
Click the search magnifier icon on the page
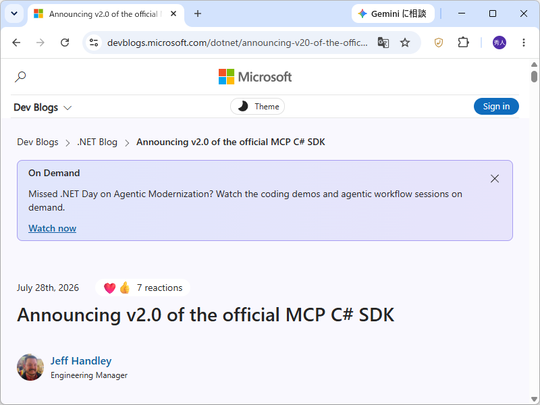tap(20, 76)
